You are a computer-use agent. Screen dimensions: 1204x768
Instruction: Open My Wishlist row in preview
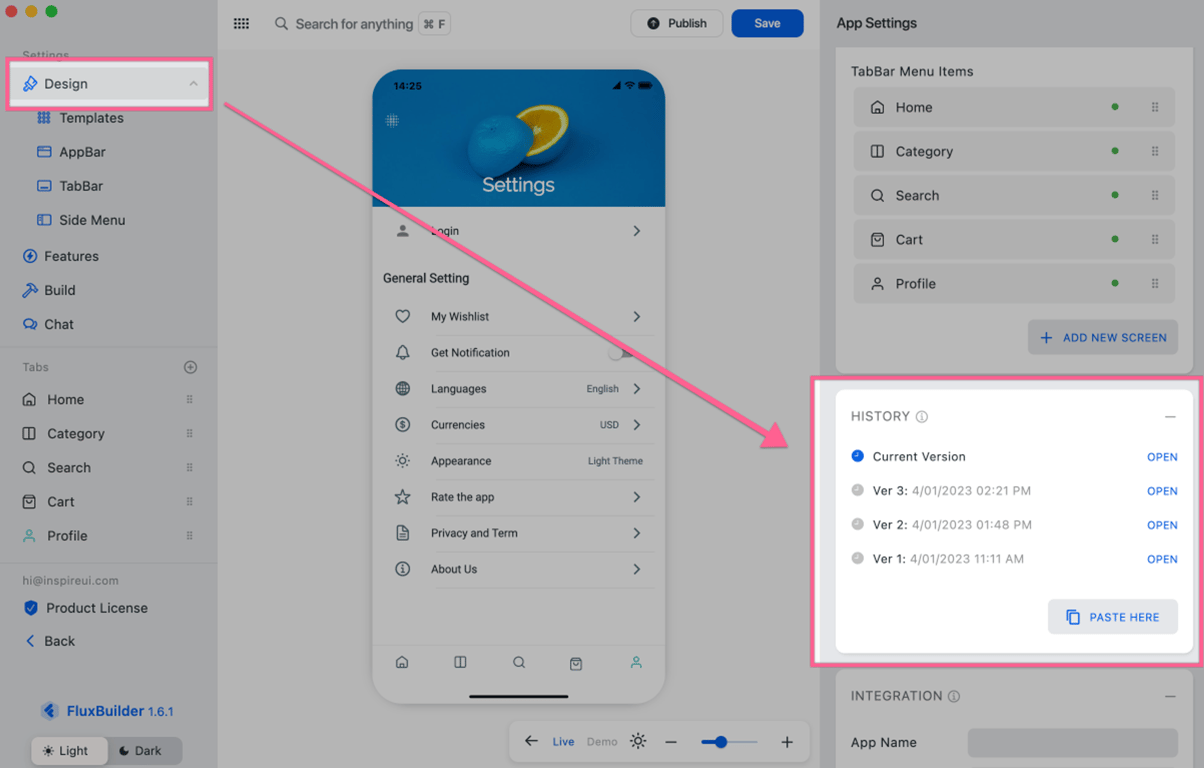[x=518, y=316]
